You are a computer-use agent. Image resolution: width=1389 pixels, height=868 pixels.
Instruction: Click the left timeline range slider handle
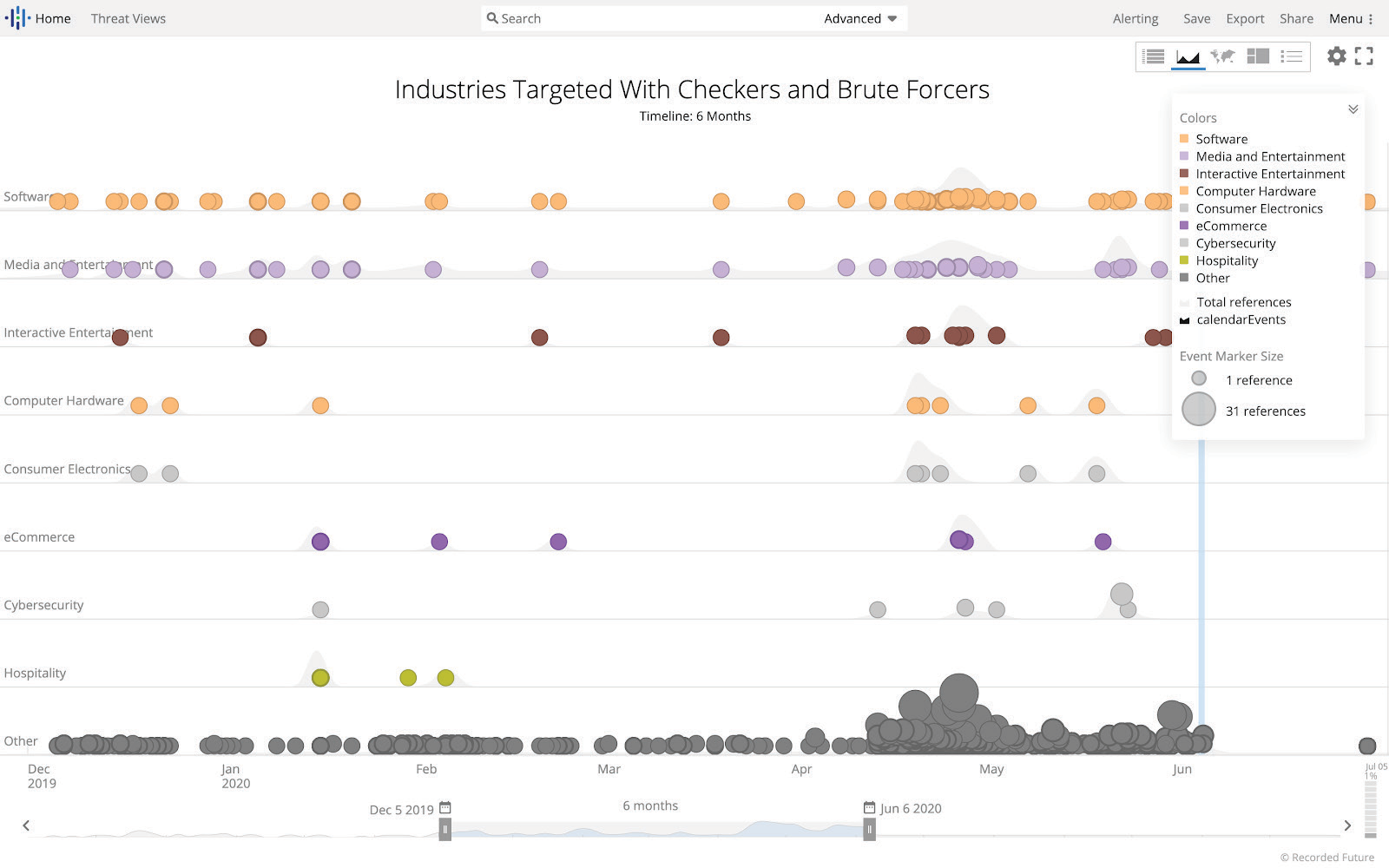(445, 830)
